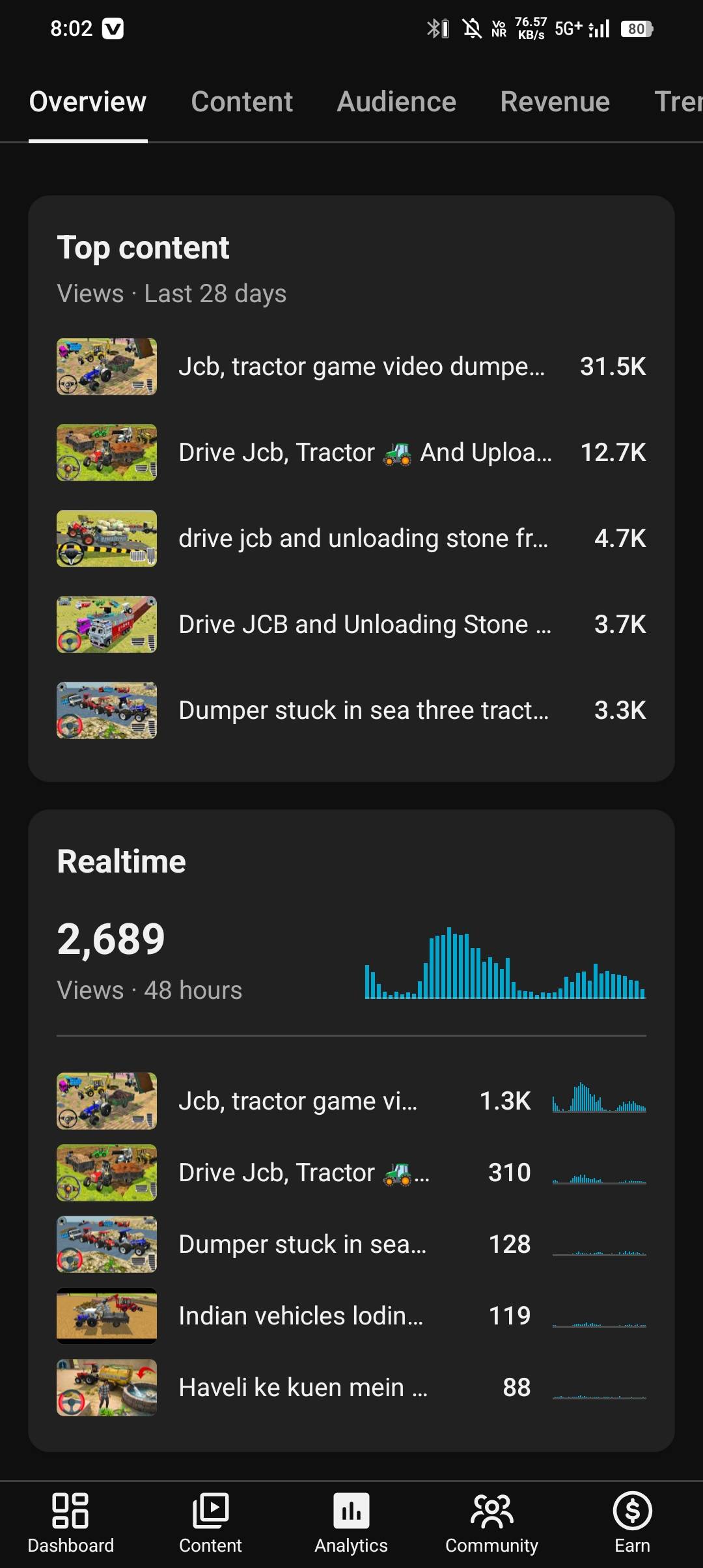Tap the 'Indian vehicles lodin...' realtime thumbnail

tap(107, 1316)
